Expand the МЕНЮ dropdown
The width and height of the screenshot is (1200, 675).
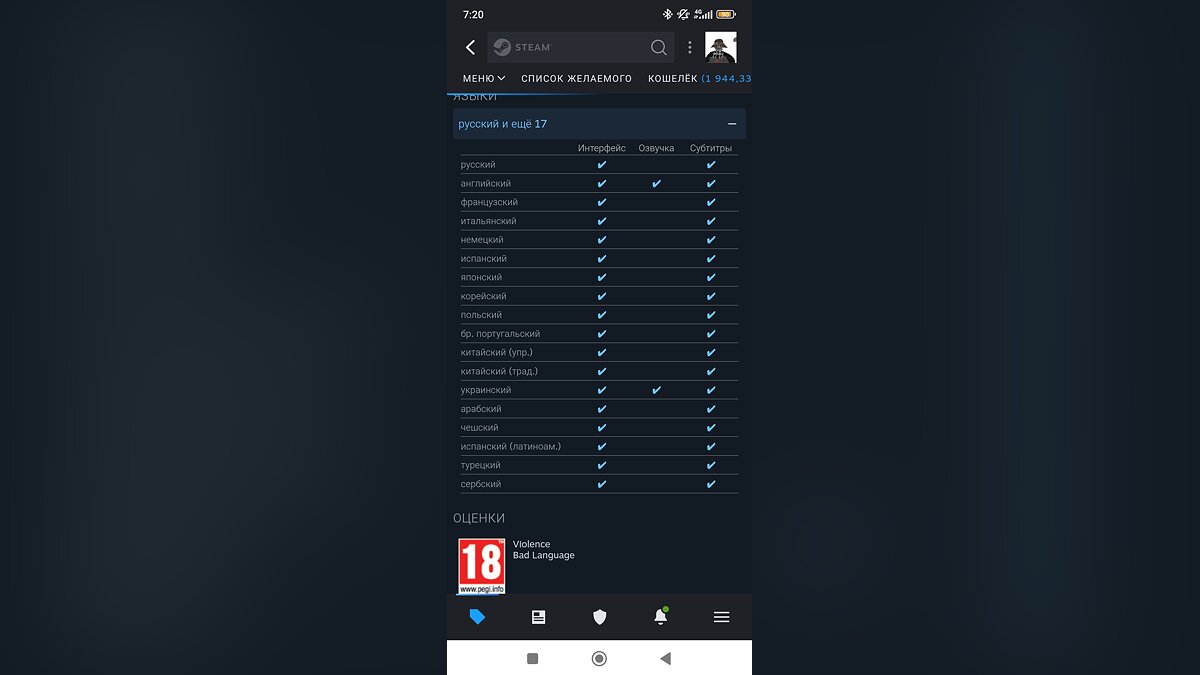484,78
